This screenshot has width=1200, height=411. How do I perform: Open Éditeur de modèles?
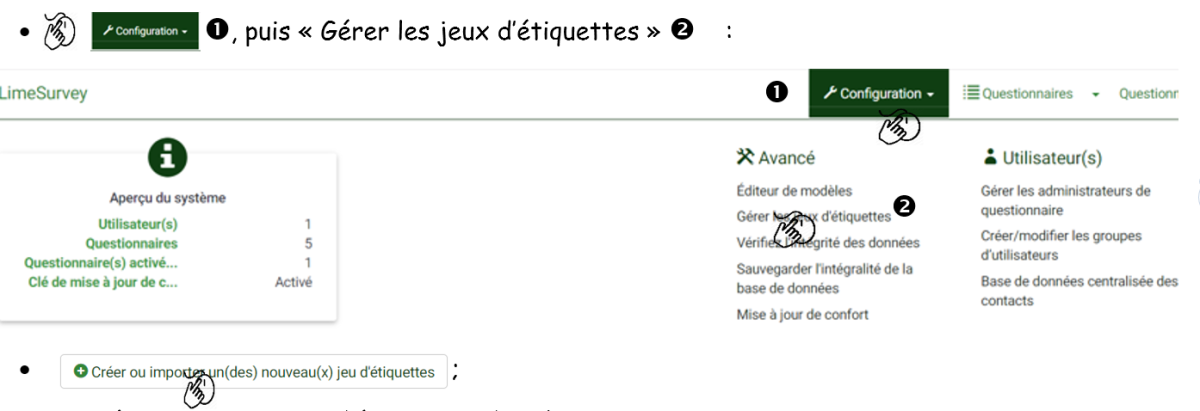794,190
